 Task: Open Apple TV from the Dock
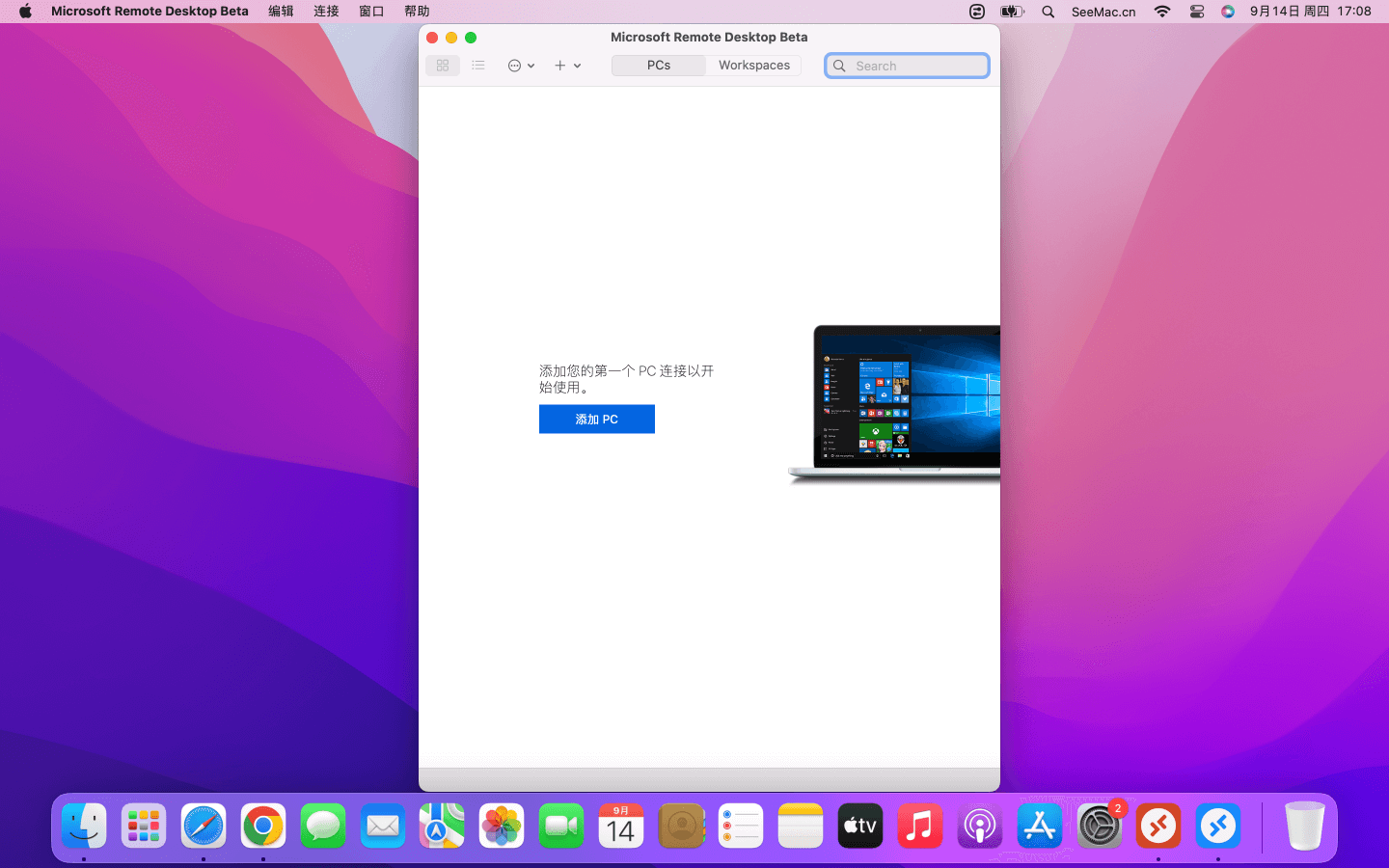[860, 827]
